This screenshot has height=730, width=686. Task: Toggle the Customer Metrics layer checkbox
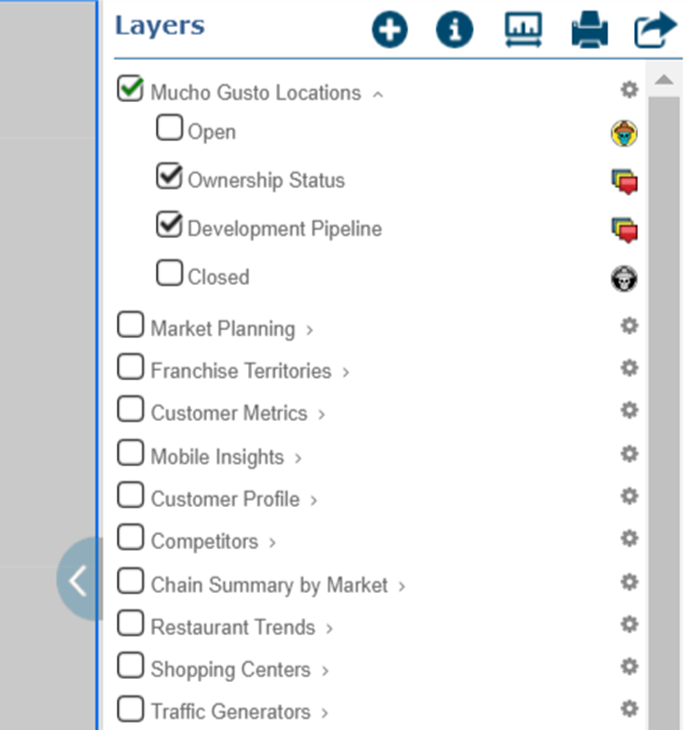(131, 411)
